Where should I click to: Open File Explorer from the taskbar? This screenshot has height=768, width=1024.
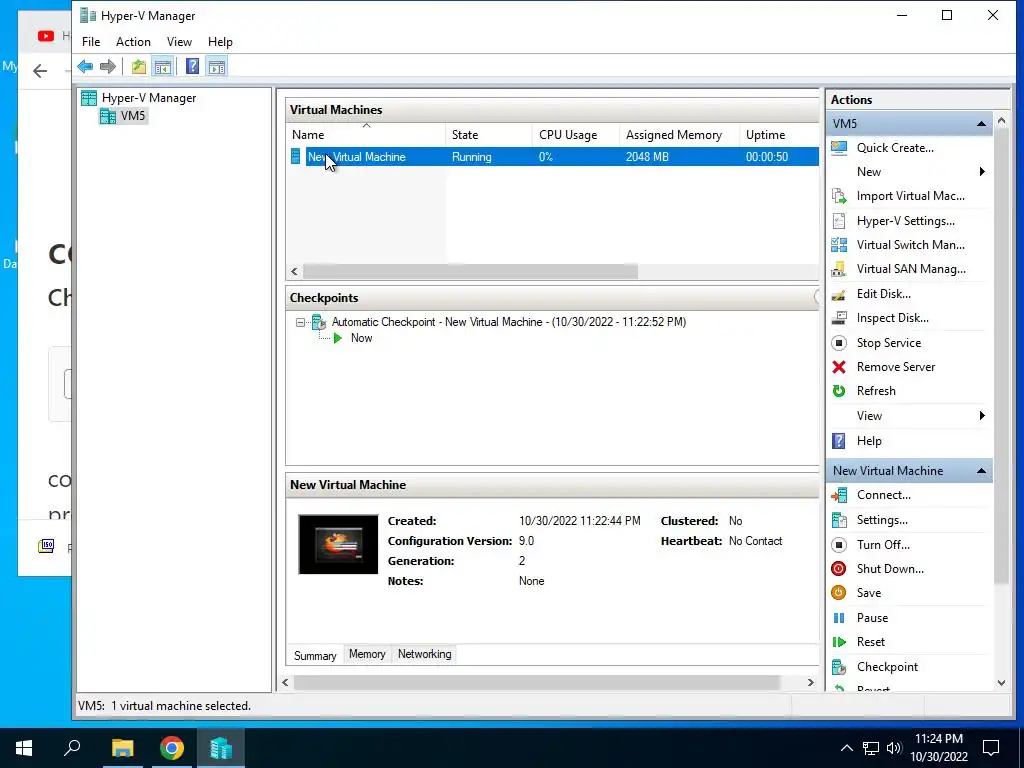pyautogui.click(x=122, y=748)
